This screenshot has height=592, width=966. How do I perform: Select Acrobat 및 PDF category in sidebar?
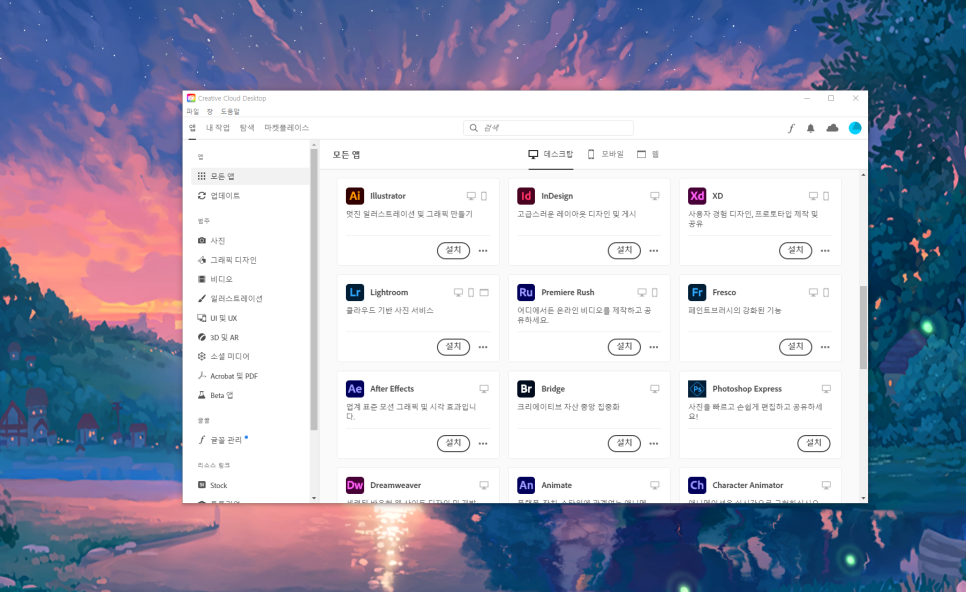click(250, 376)
